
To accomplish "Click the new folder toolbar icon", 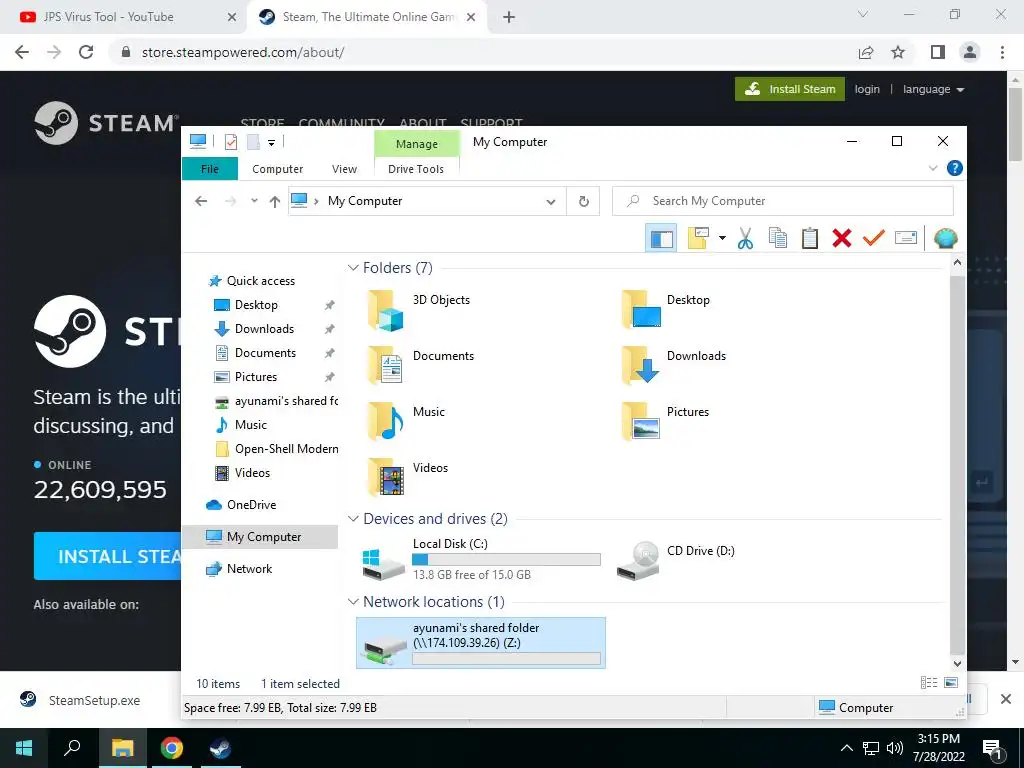I will pyautogui.click(x=697, y=238).
